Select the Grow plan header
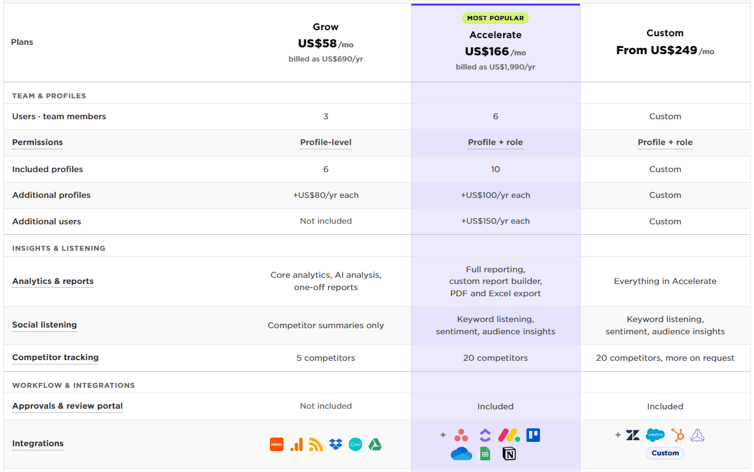 coord(326,27)
